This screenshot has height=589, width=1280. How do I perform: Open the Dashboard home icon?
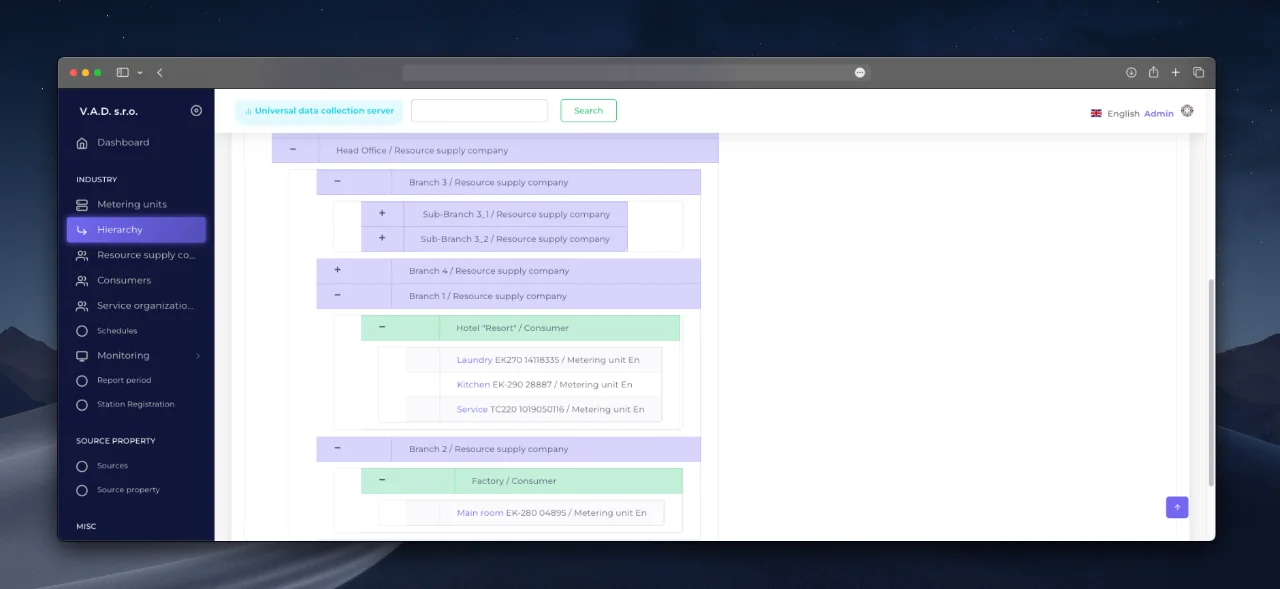(82, 143)
